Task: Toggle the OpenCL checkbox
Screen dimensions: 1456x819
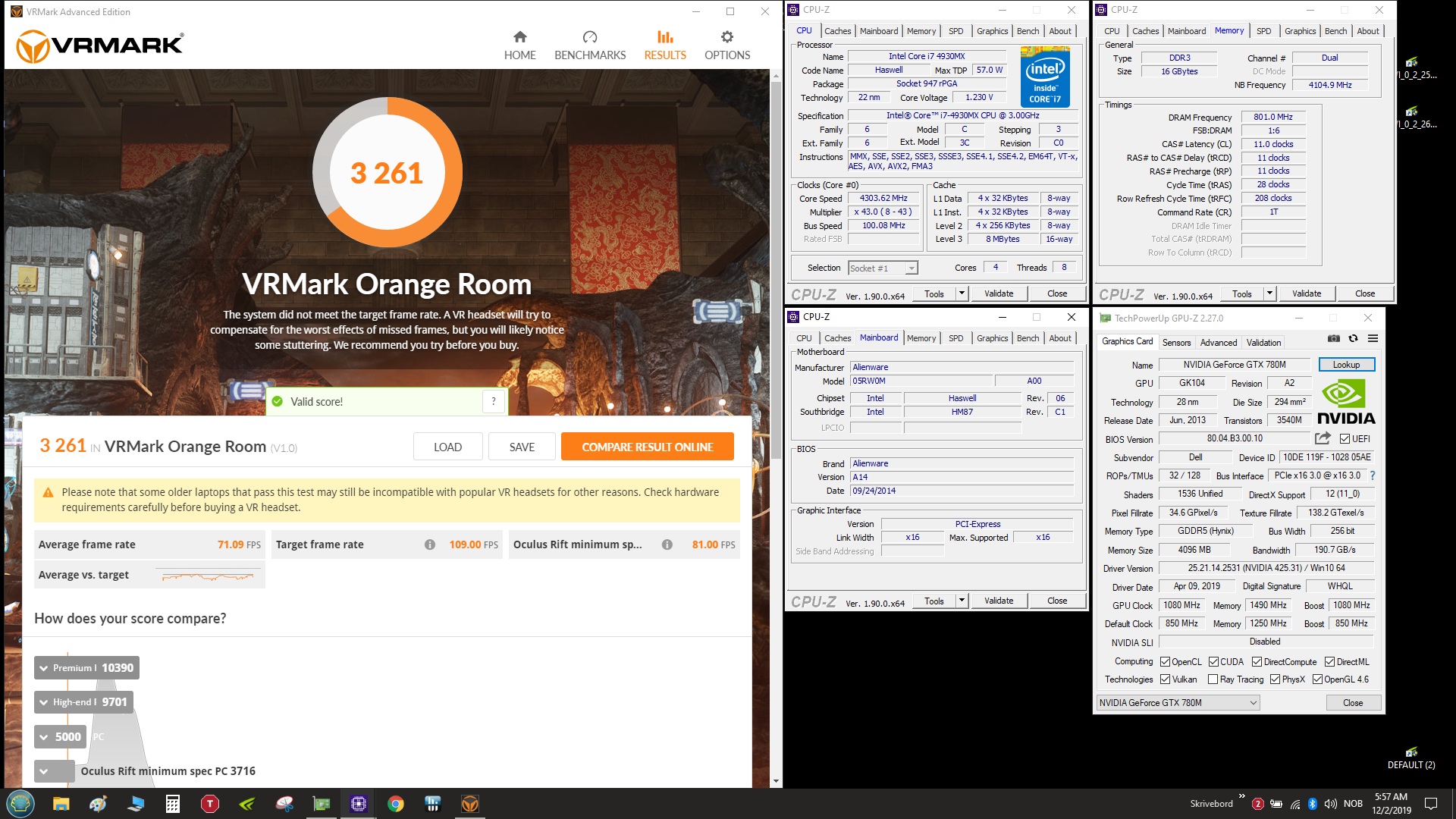Action: click(1166, 662)
